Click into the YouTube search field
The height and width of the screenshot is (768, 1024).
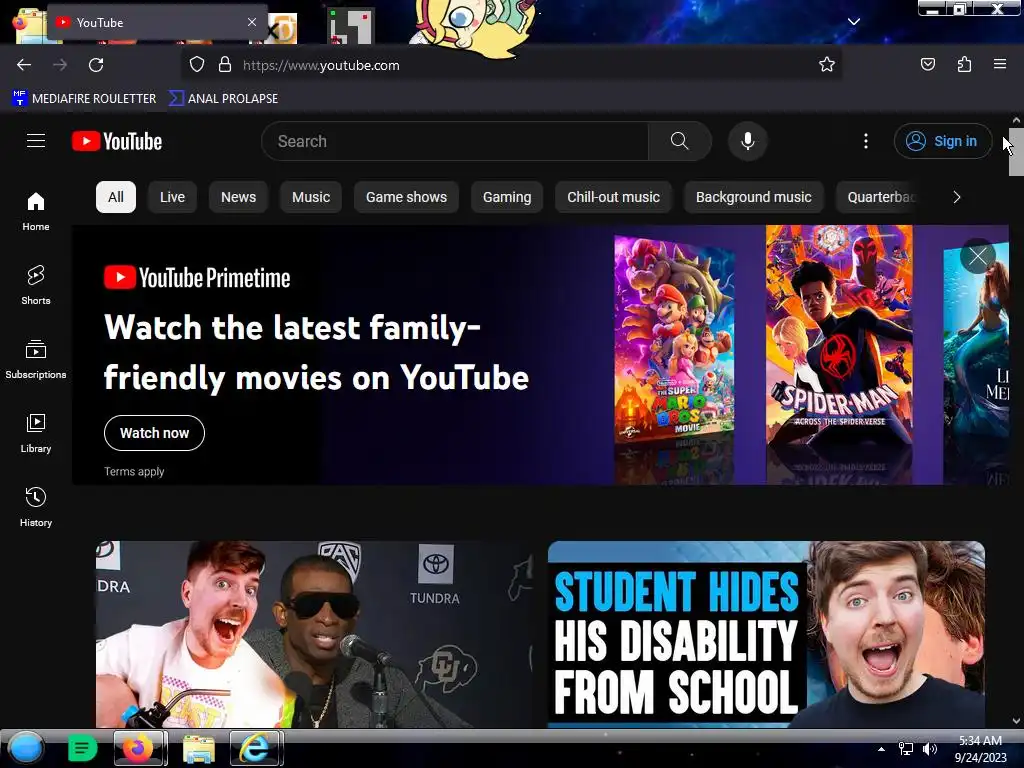(455, 141)
